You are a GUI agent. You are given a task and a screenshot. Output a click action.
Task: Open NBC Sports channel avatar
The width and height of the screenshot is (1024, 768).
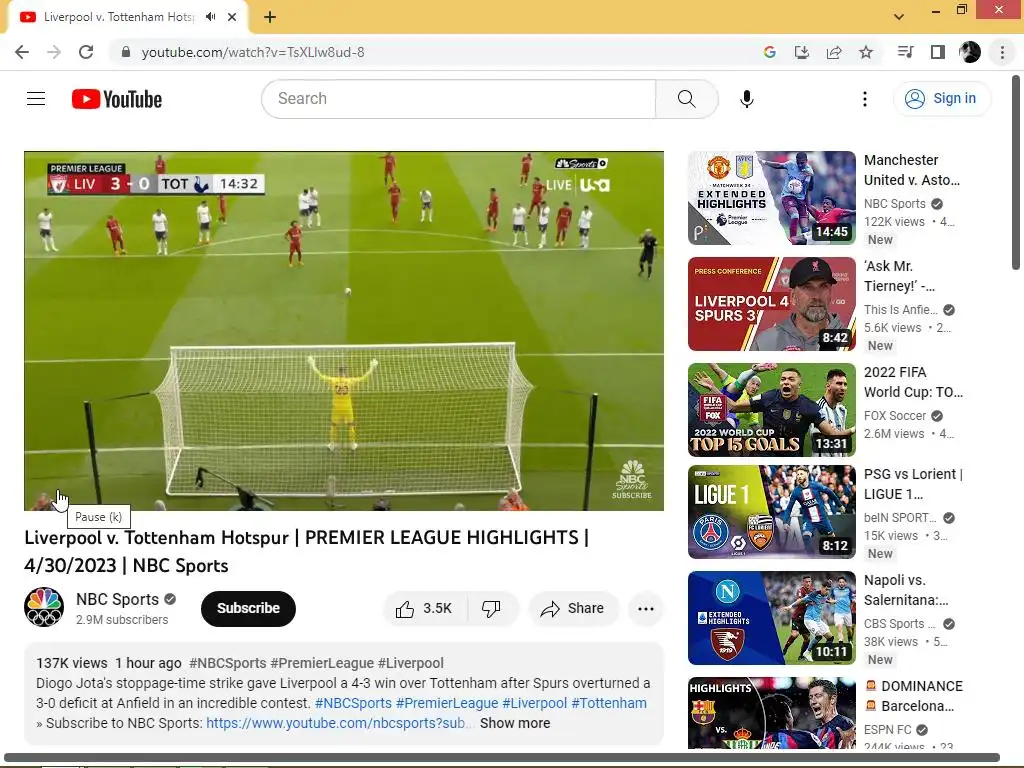[44, 607]
